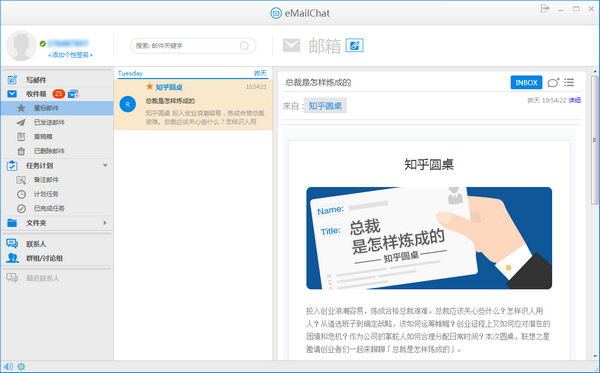600x373 pixels.
Task: Expand the 文件夹 section arrow
Action: pyautogui.click(x=105, y=223)
